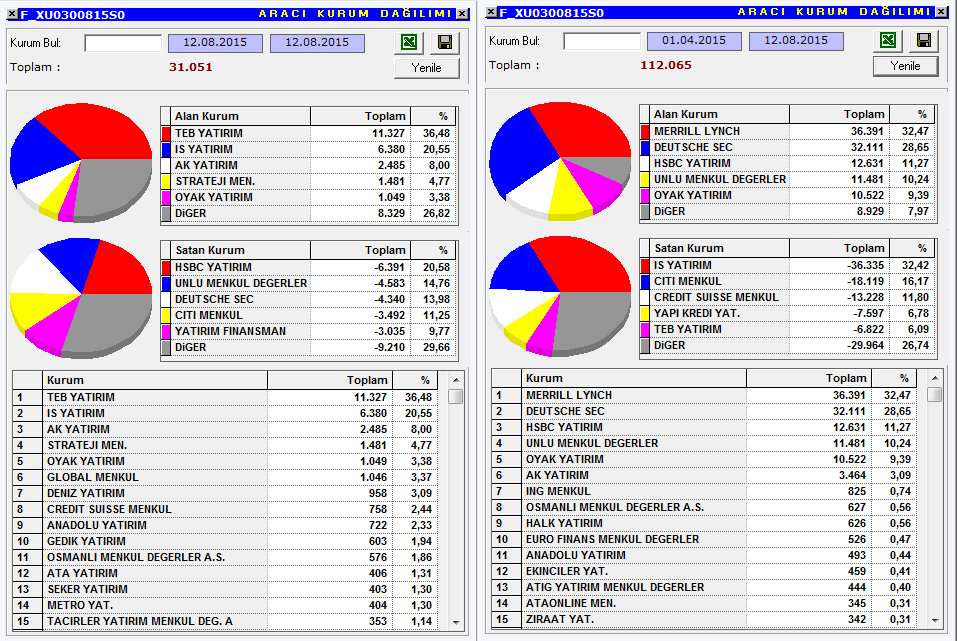Select GLOBAL MENKUL row in left list
The image size is (957, 641).
click(x=231, y=477)
